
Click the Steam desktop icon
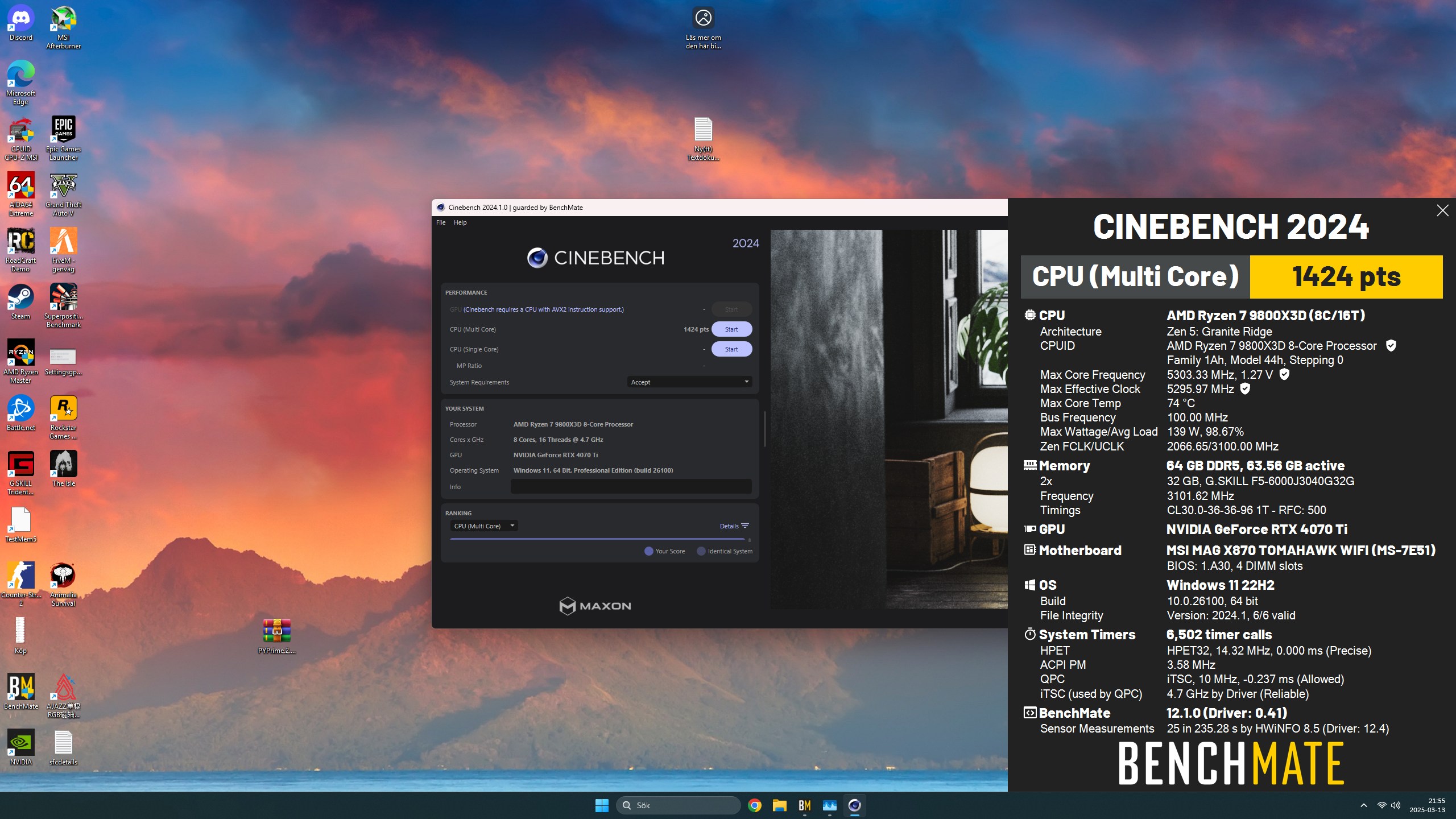click(21, 302)
